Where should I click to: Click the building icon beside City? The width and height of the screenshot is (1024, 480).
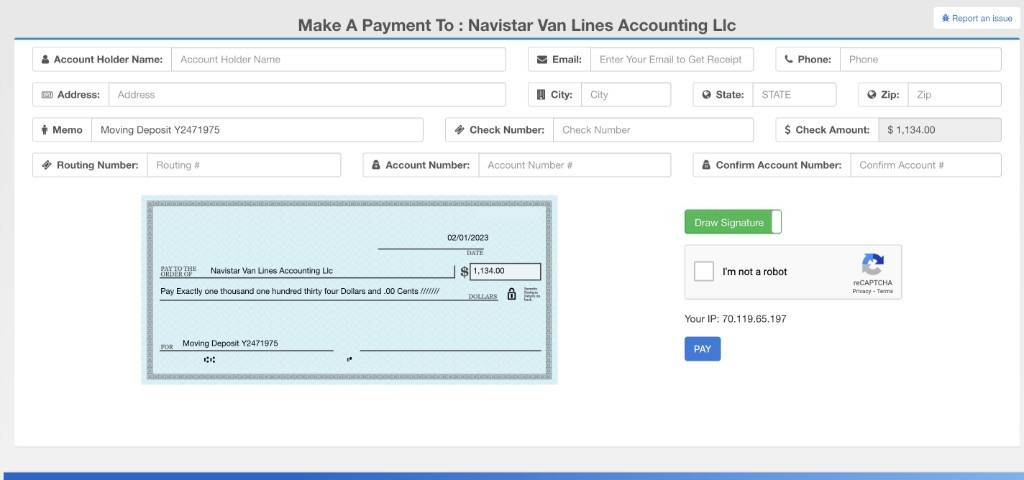pos(541,95)
